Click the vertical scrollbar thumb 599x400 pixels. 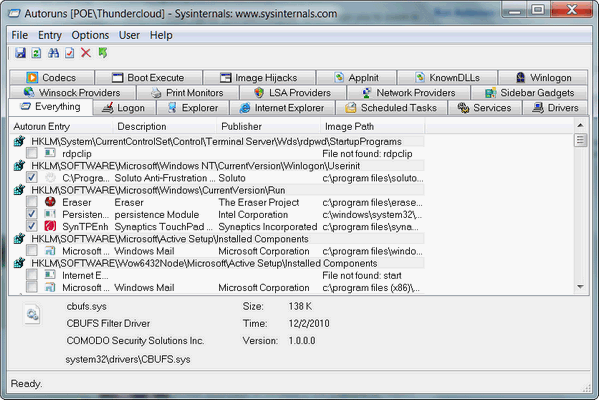point(580,140)
